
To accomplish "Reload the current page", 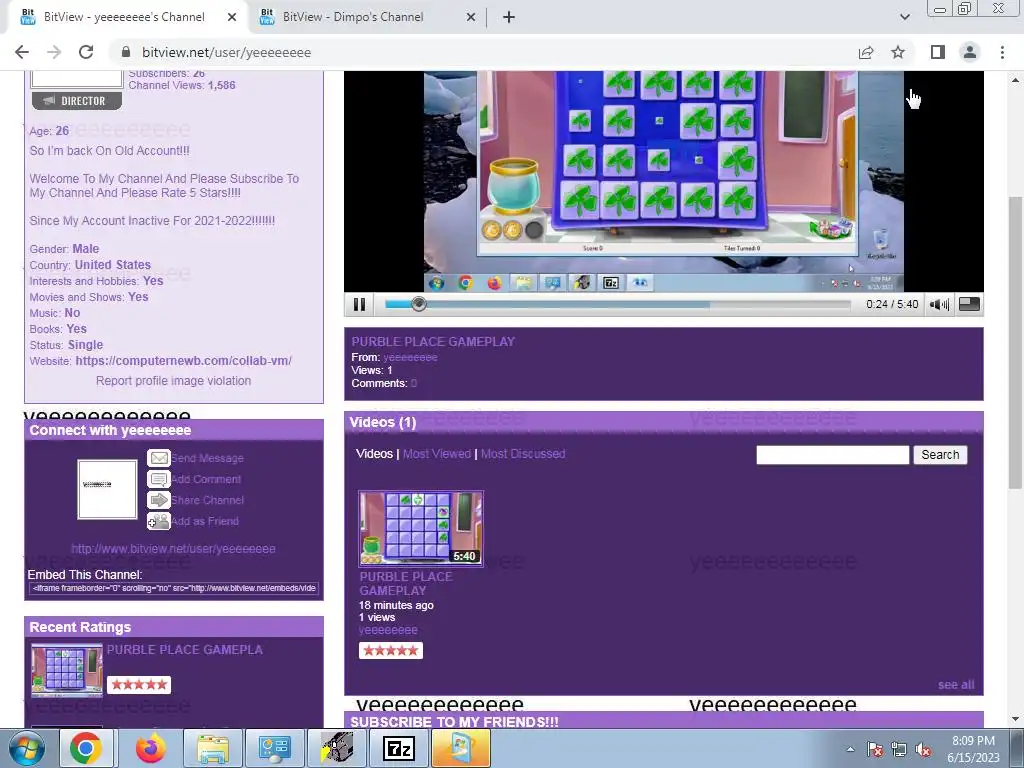I will (x=86, y=52).
